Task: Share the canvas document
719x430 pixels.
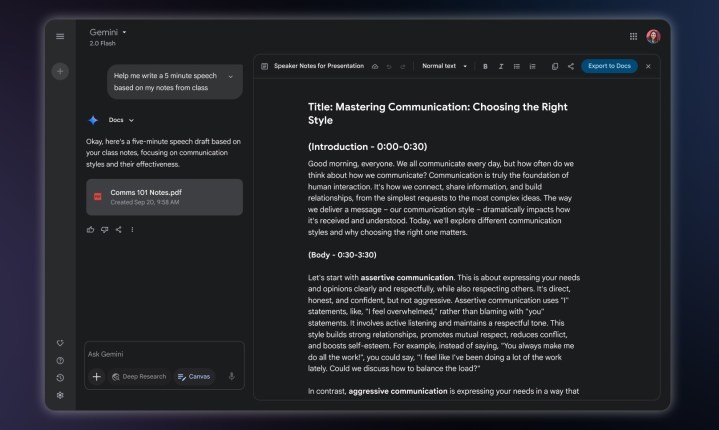Action: coord(571,66)
